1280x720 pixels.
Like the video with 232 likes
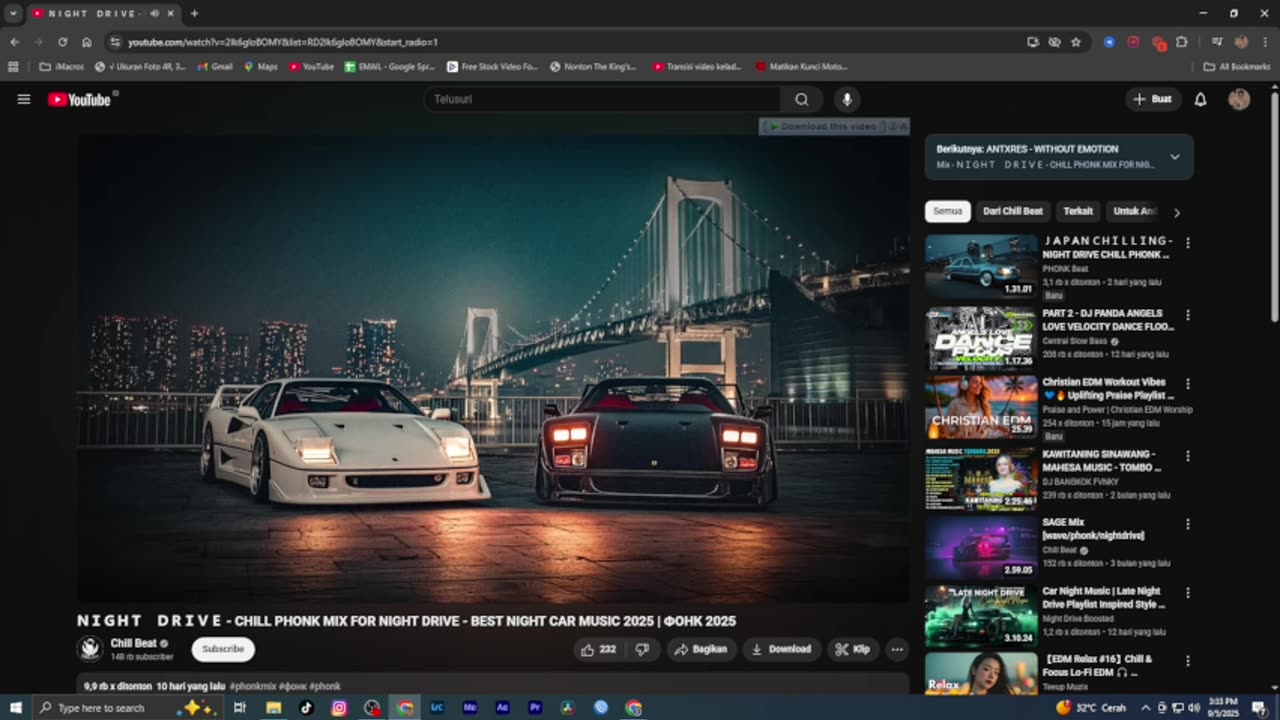pyautogui.click(x=598, y=649)
